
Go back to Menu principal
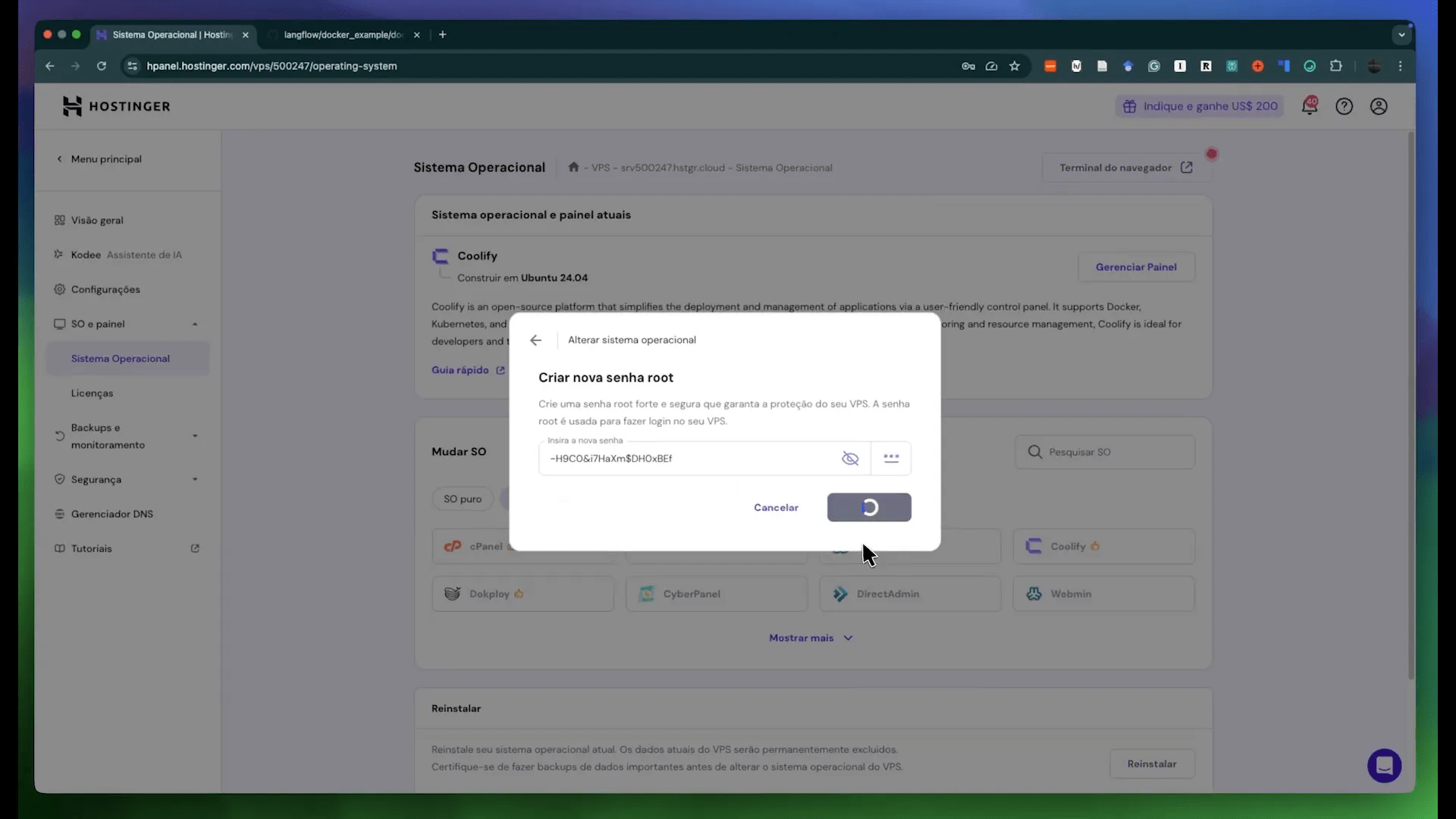pos(99,159)
